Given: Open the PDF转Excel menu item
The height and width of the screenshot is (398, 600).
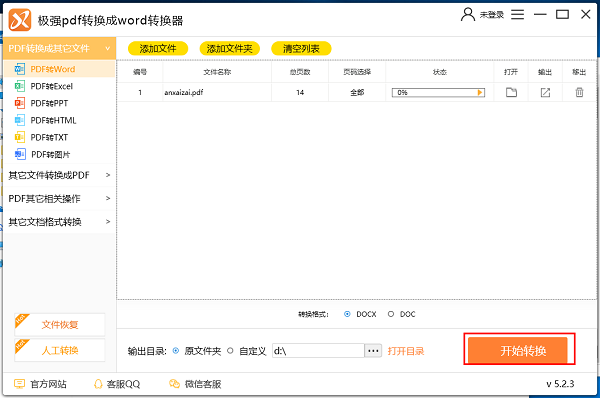Looking at the screenshot, I should [x=59, y=86].
